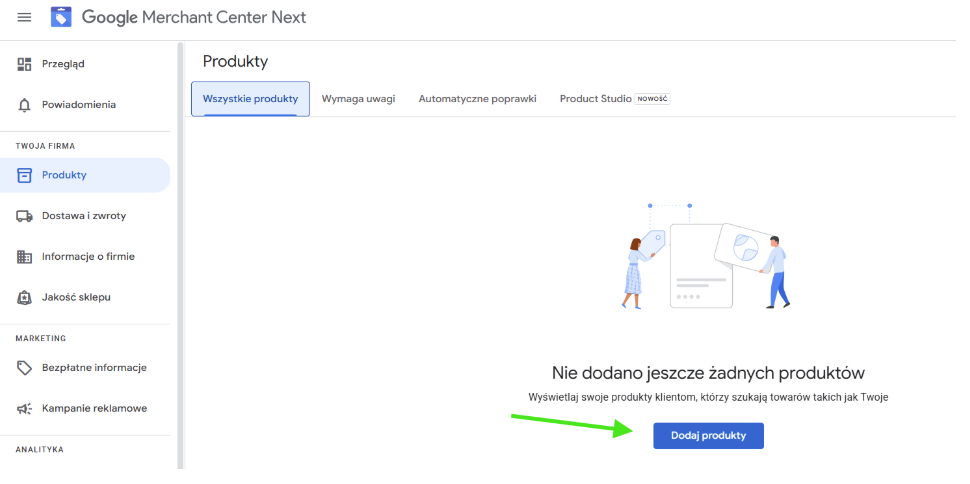Click the Bezpłatne informacje tag icon
970x484 pixels.
[x=24, y=368]
